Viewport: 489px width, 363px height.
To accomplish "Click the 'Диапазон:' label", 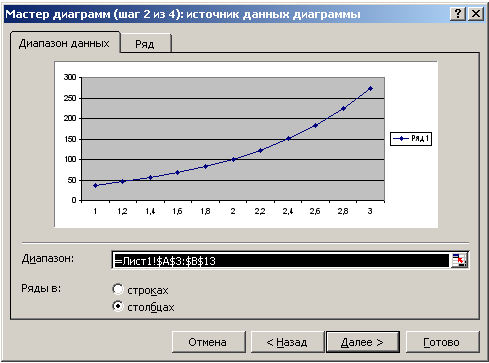I will pos(48,259).
